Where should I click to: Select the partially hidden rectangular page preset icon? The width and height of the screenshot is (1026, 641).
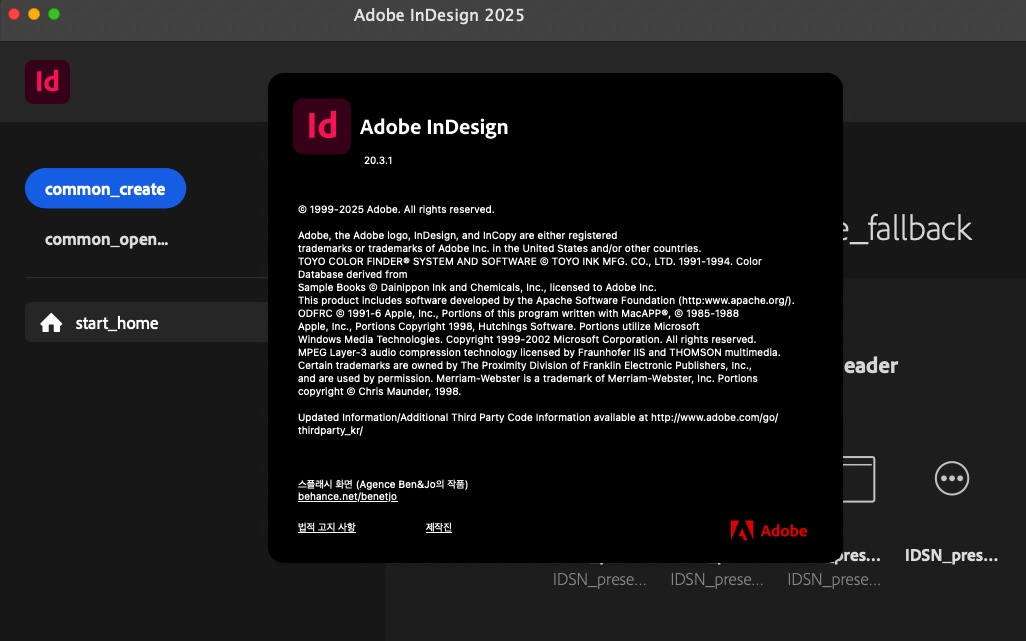point(858,479)
